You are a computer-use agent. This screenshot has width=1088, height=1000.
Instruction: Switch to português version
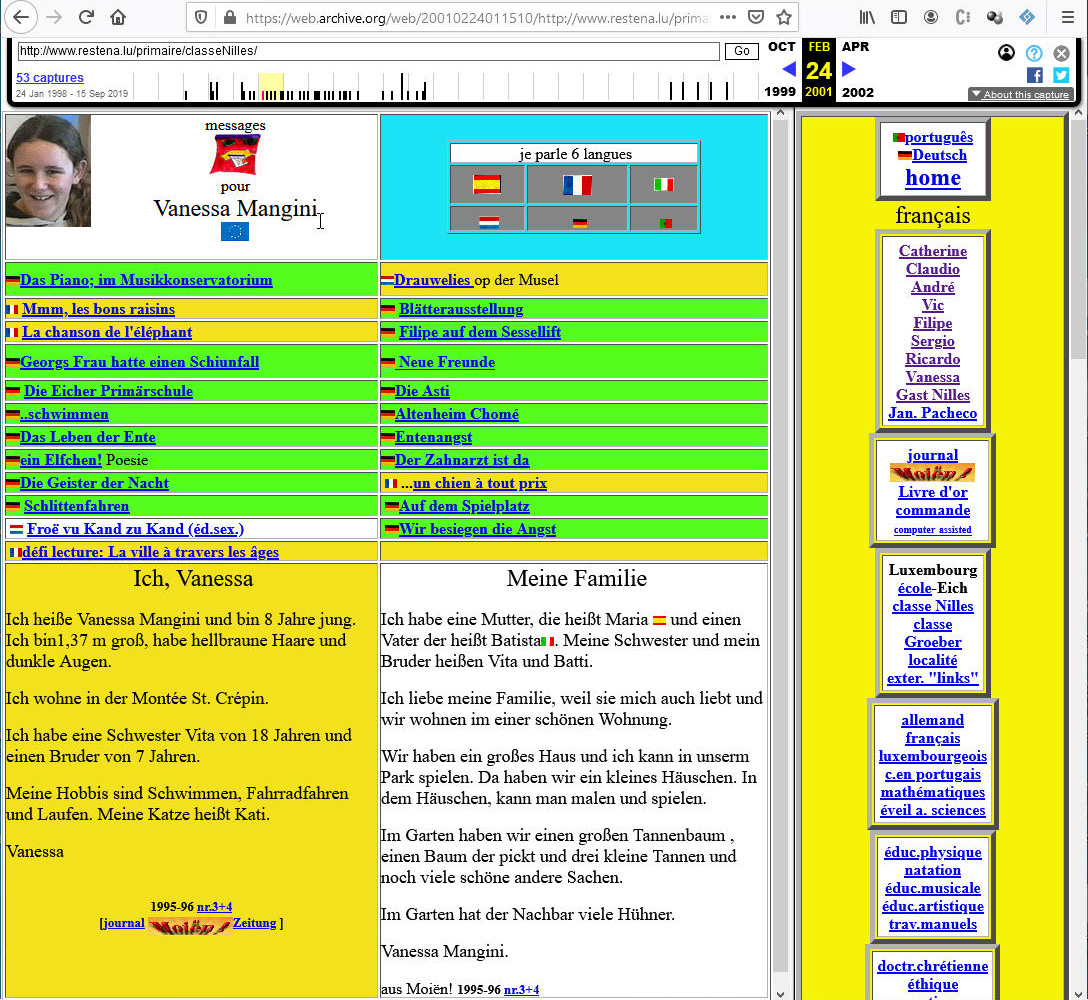point(938,137)
